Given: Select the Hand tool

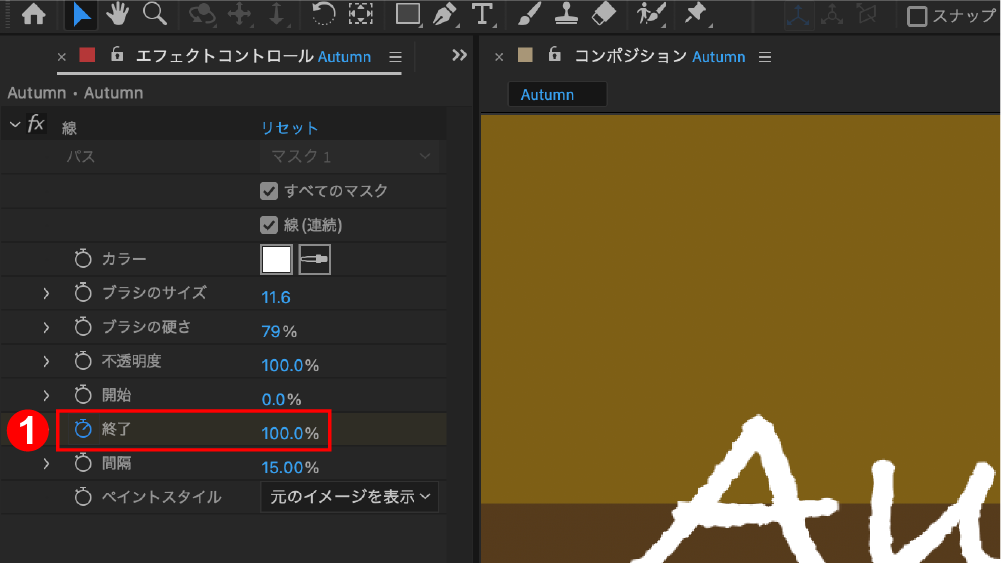Looking at the screenshot, I should (x=117, y=14).
